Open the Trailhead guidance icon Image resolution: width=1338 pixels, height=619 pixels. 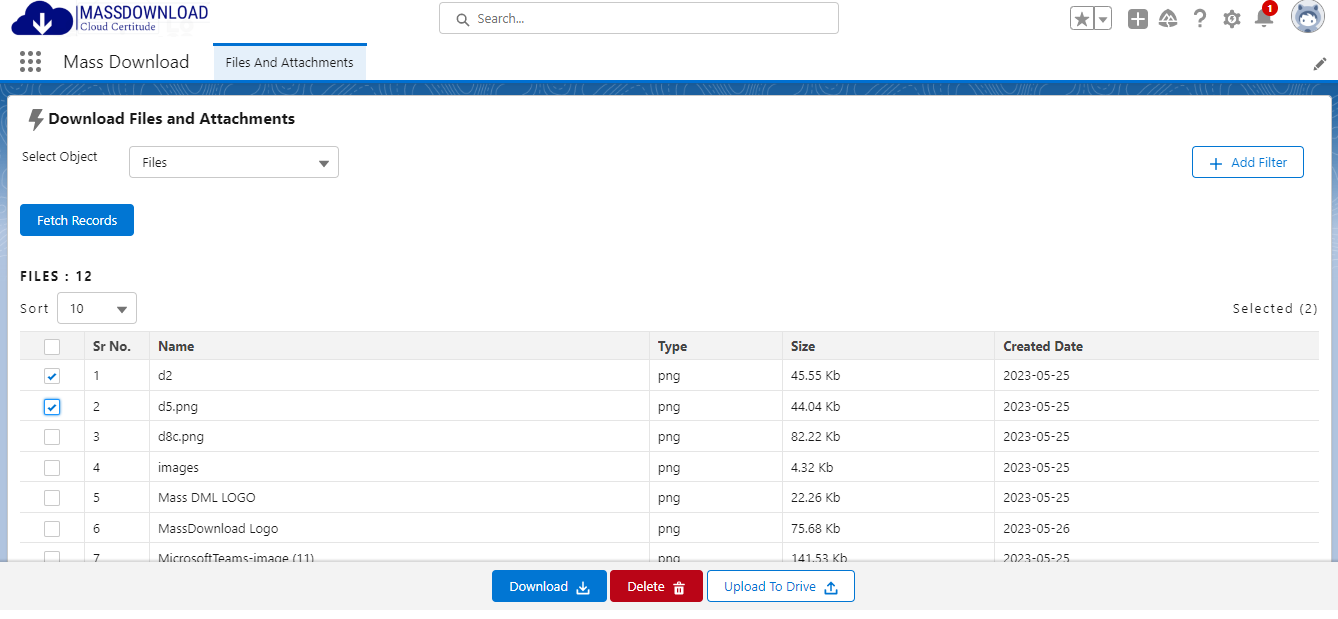click(x=1168, y=19)
